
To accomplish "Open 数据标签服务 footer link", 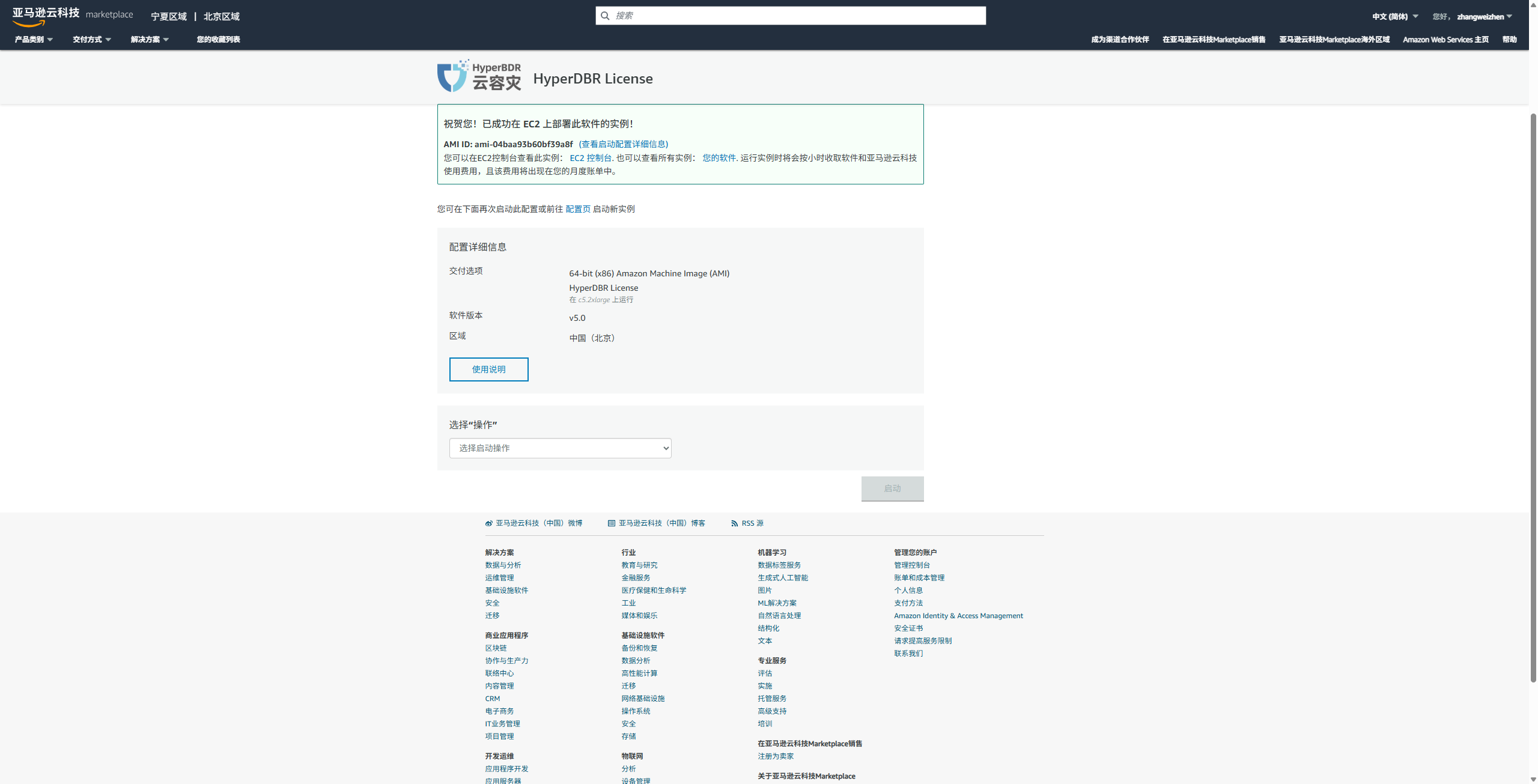I will click(x=779, y=565).
